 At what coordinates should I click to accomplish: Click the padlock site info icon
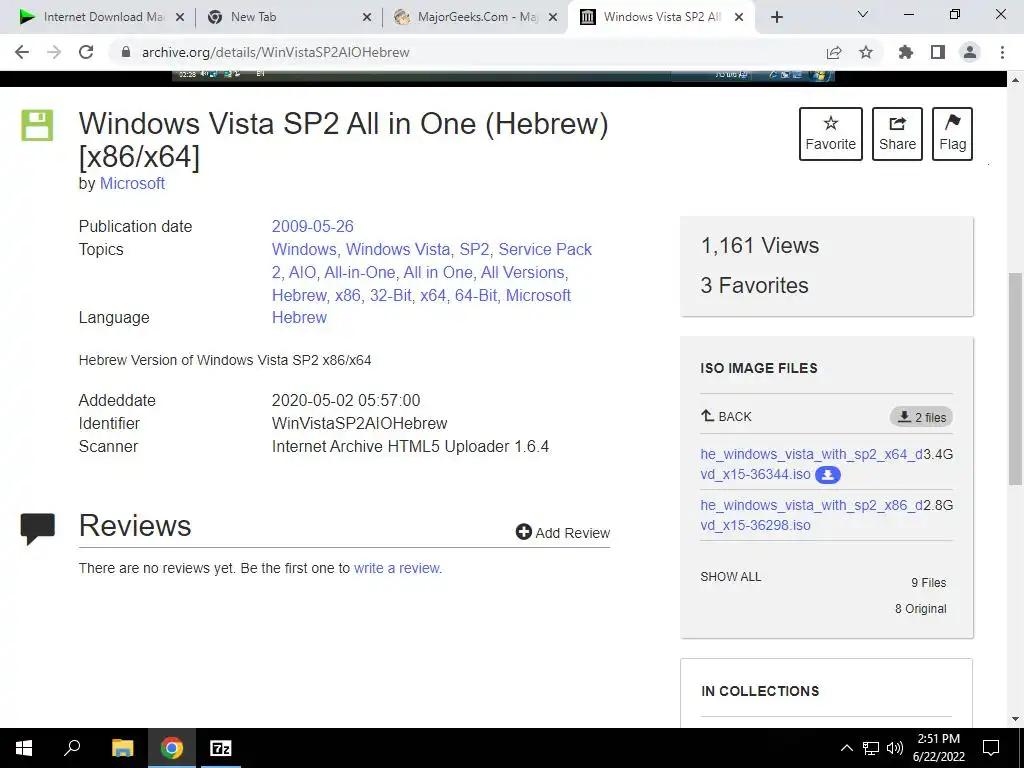pyautogui.click(x=126, y=52)
